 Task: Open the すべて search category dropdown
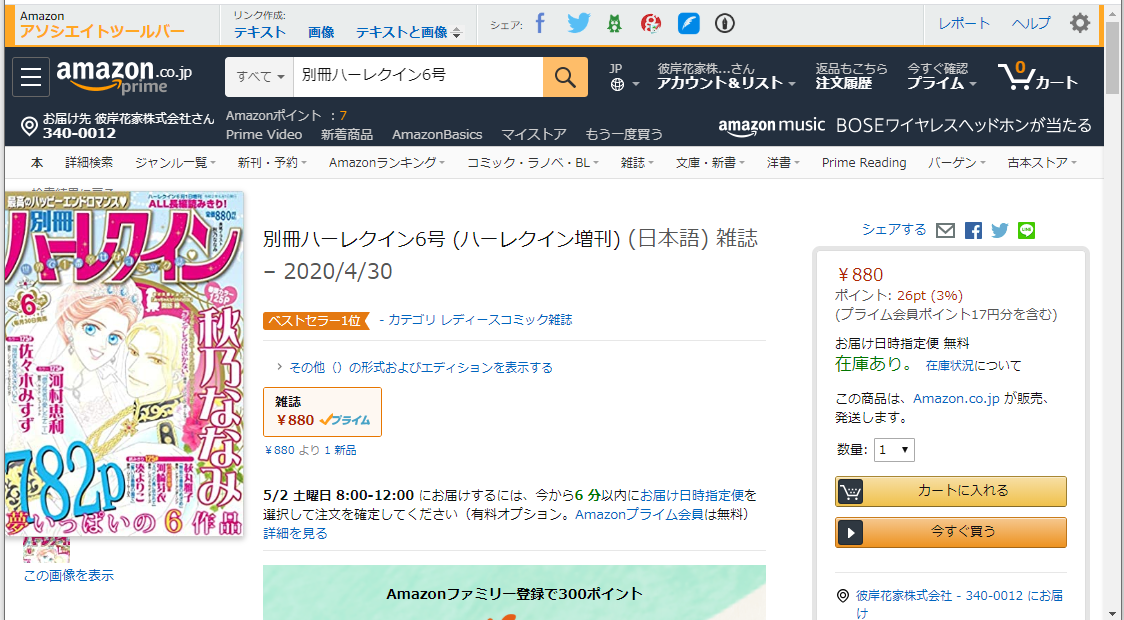pos(259,77)
